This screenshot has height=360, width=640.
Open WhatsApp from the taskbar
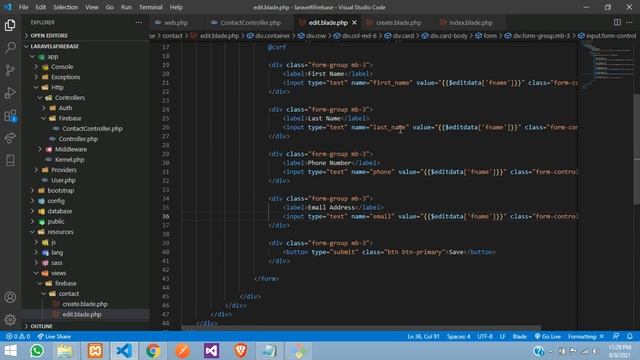37,351
